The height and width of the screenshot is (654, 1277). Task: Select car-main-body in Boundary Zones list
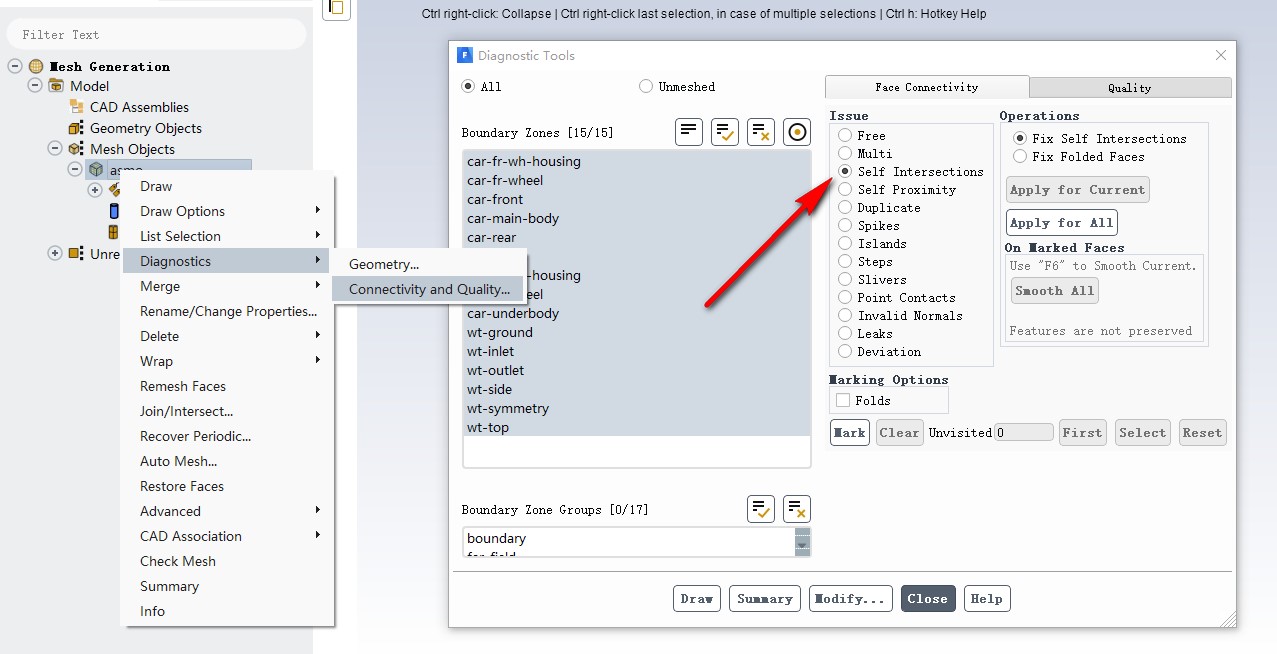tap(637, 218)
